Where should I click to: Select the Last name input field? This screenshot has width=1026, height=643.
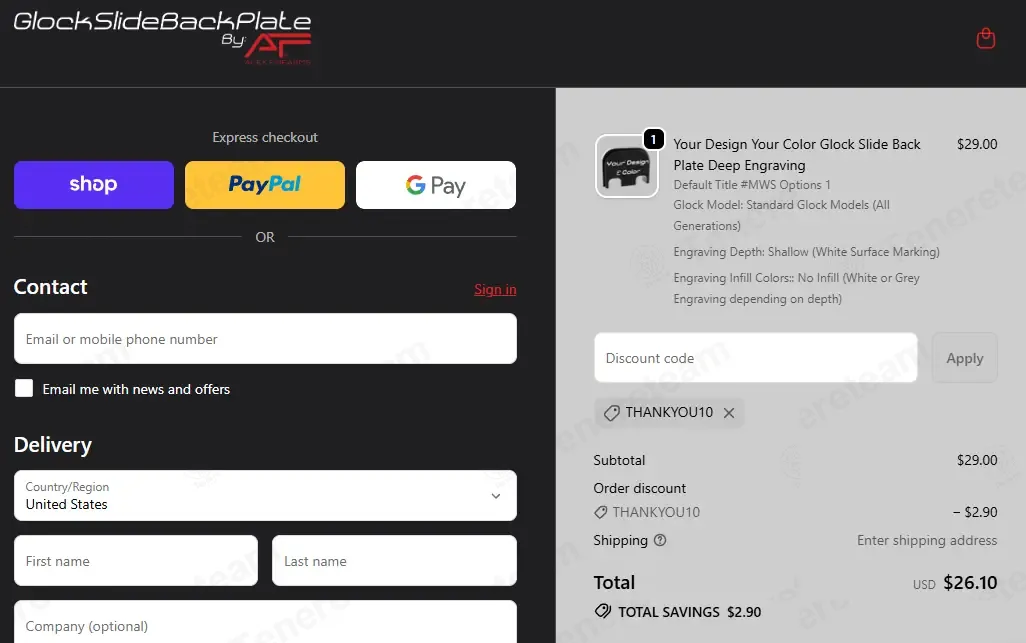click(394, 561)
